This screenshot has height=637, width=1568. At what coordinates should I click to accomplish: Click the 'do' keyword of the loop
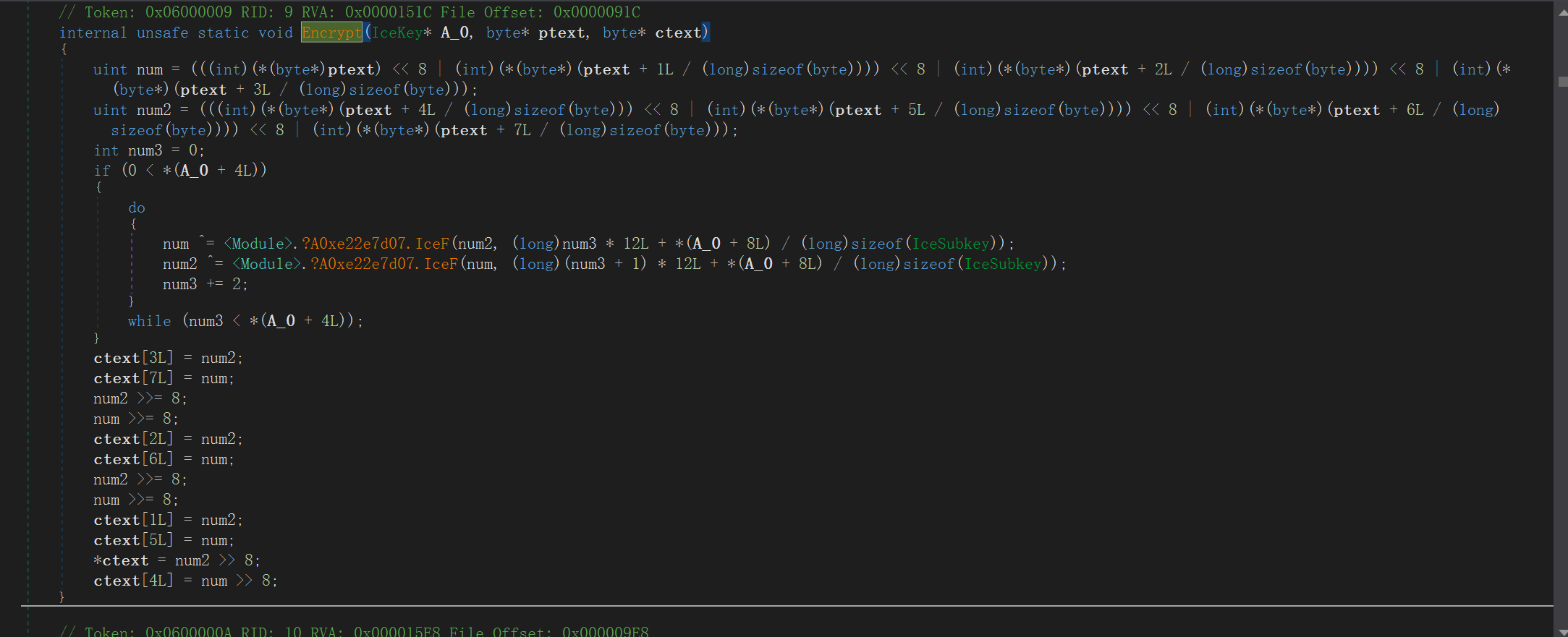pos(137,208)
